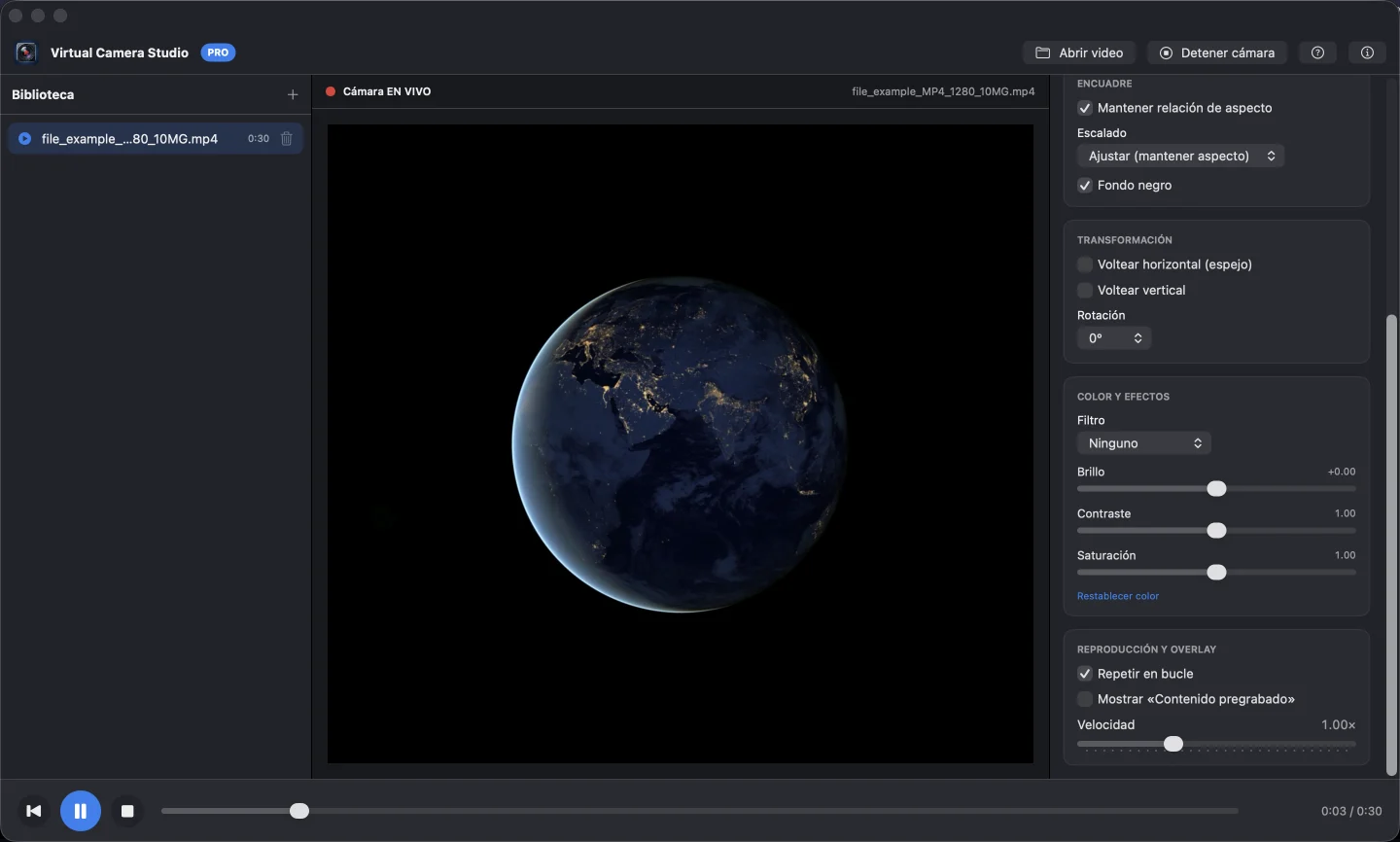Image resolution: width=1400 pixels, height=842 pixels.
Task: Click the file_example_MP4_1280_10MG.mp4 filename above preview
Action: 943,91
